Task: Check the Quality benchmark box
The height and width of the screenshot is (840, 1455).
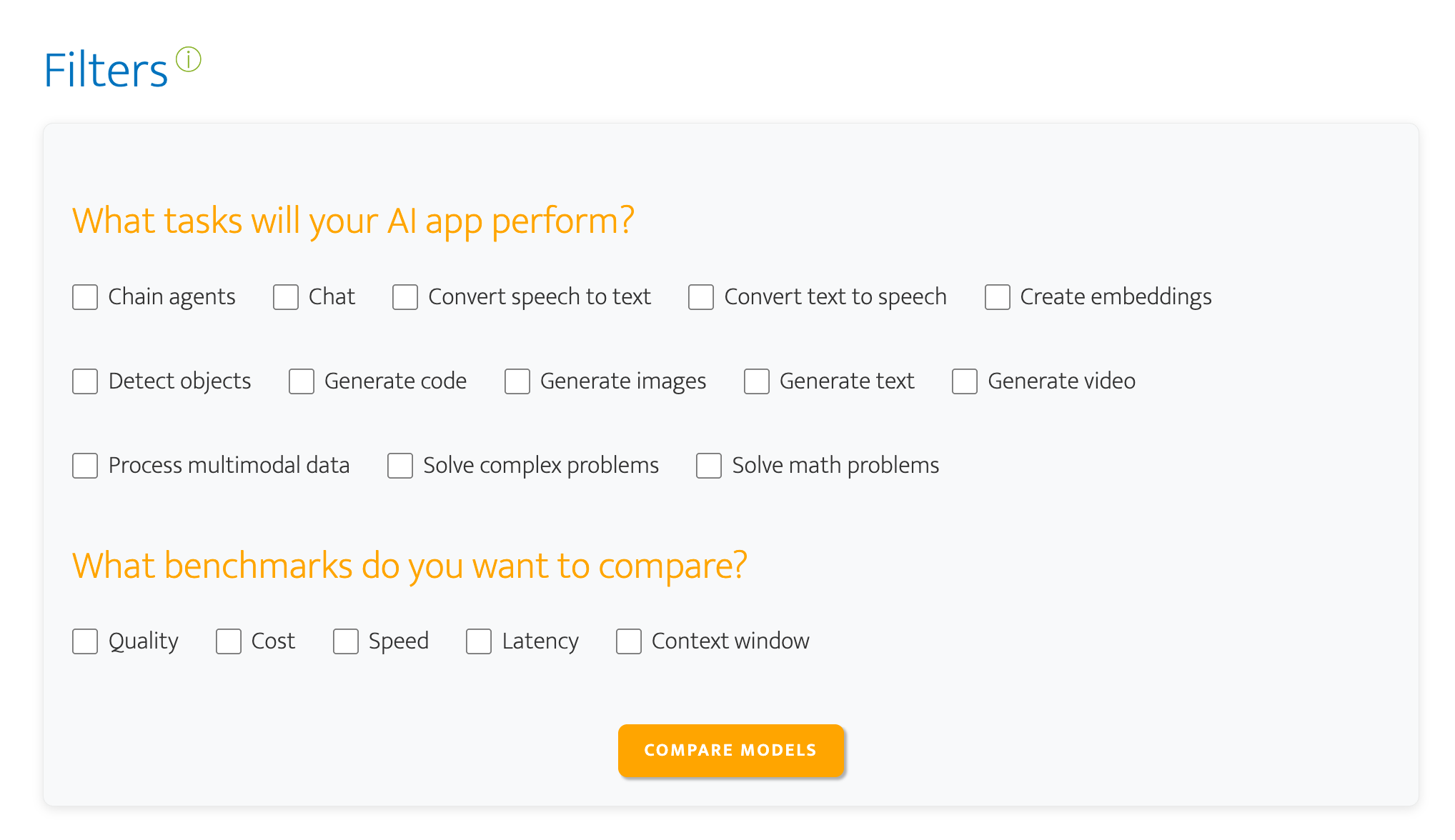Action: 85,641
